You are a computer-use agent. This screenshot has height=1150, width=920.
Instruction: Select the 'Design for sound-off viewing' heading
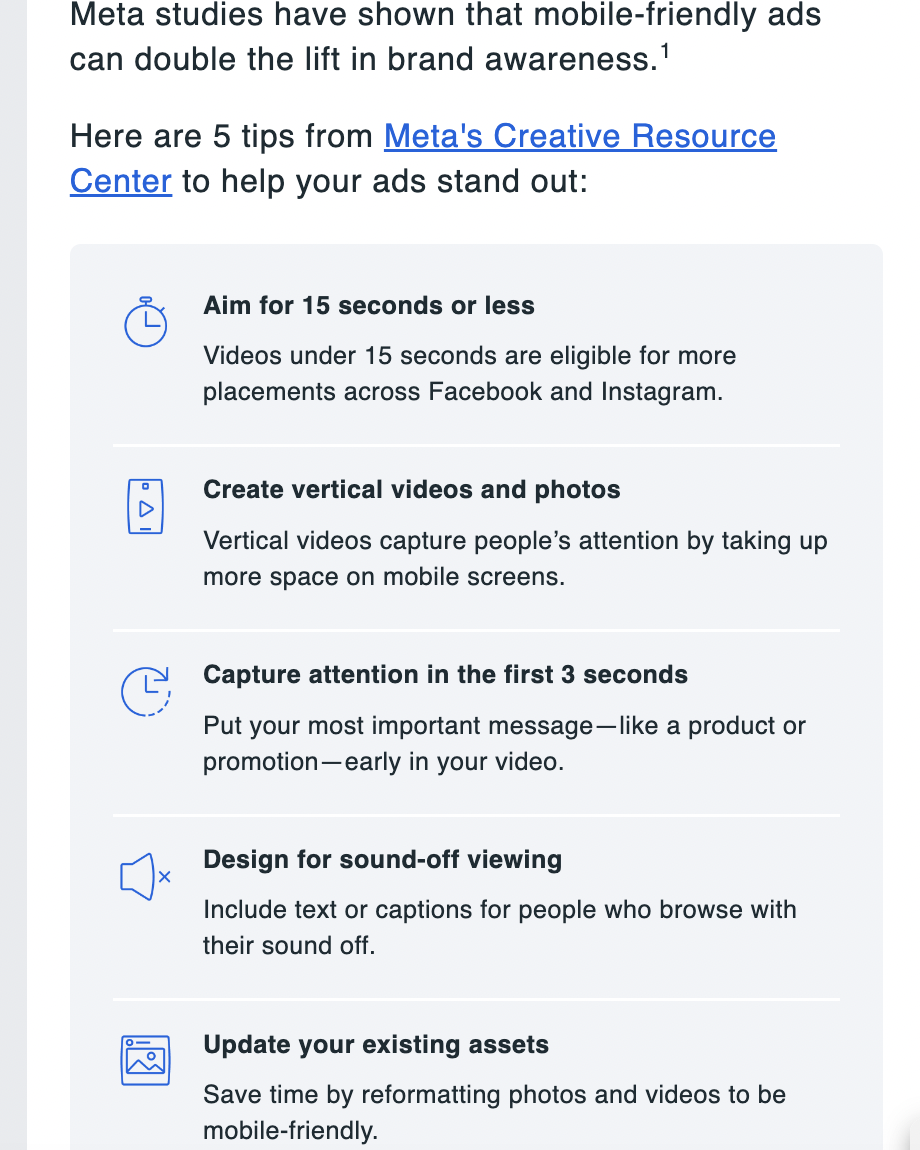tap(382, 859)
